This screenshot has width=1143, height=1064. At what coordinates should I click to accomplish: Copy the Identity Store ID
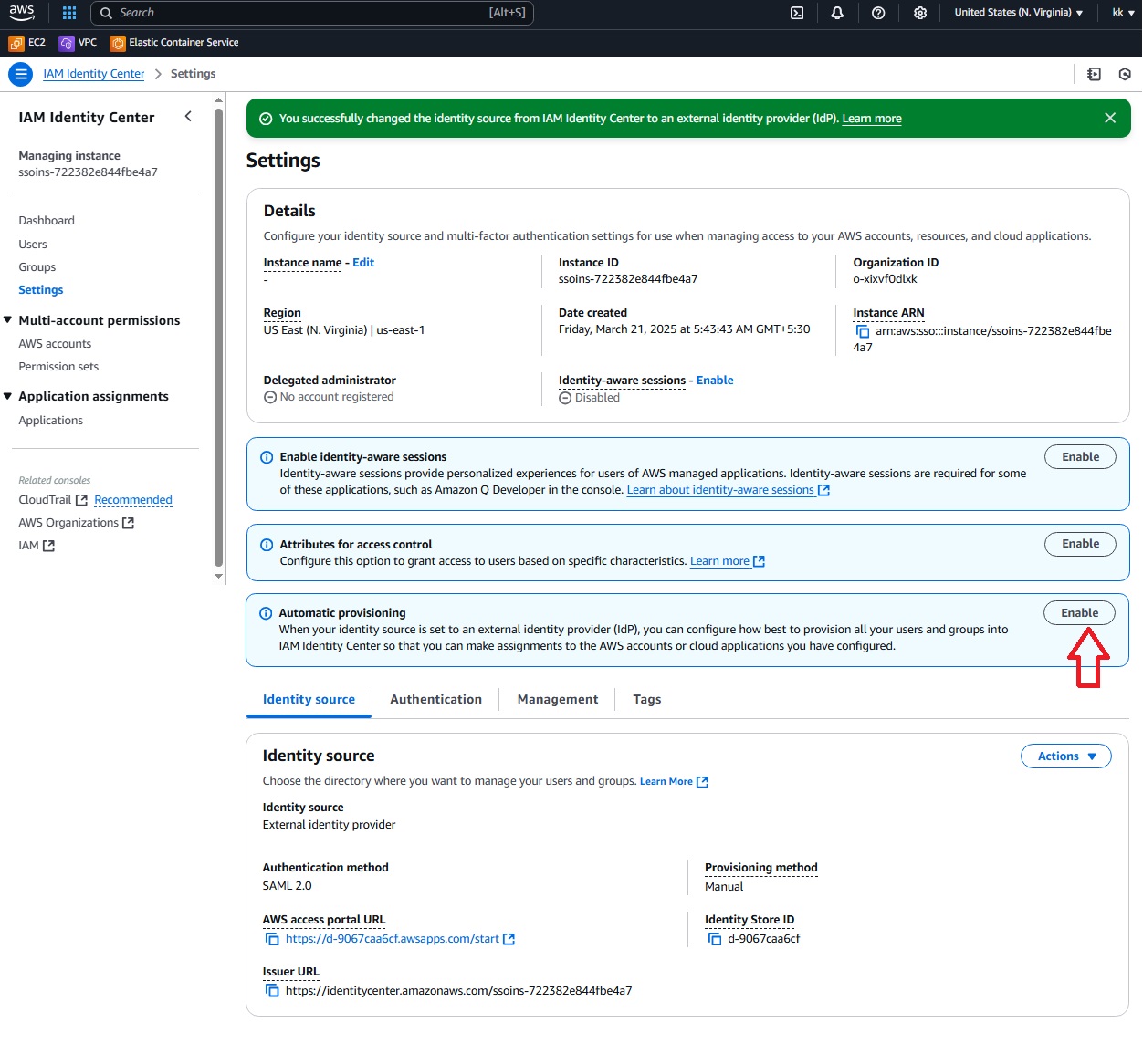click(x=715, y=939)
